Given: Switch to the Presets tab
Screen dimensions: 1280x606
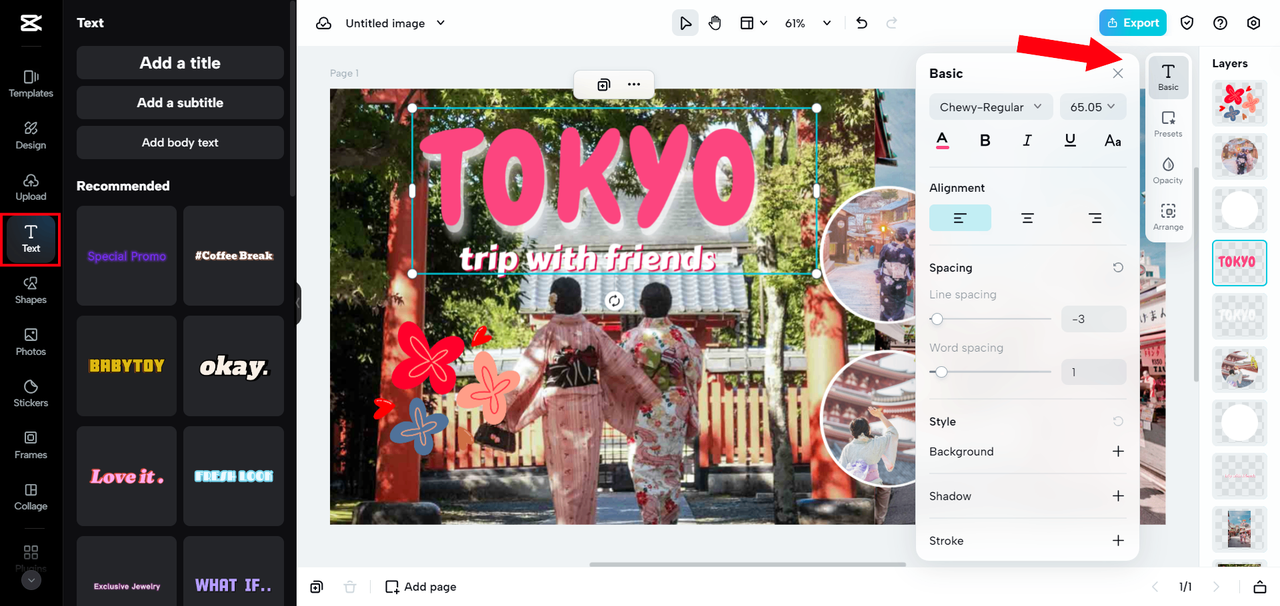Looking at the screenshot, I should [x=1168, y=124].
